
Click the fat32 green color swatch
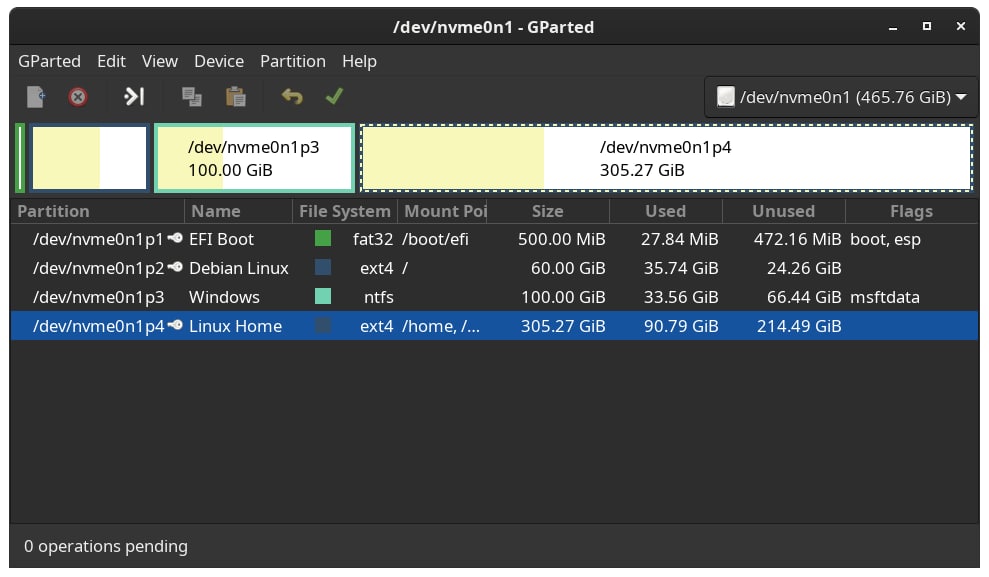click(x=323, y=238)
